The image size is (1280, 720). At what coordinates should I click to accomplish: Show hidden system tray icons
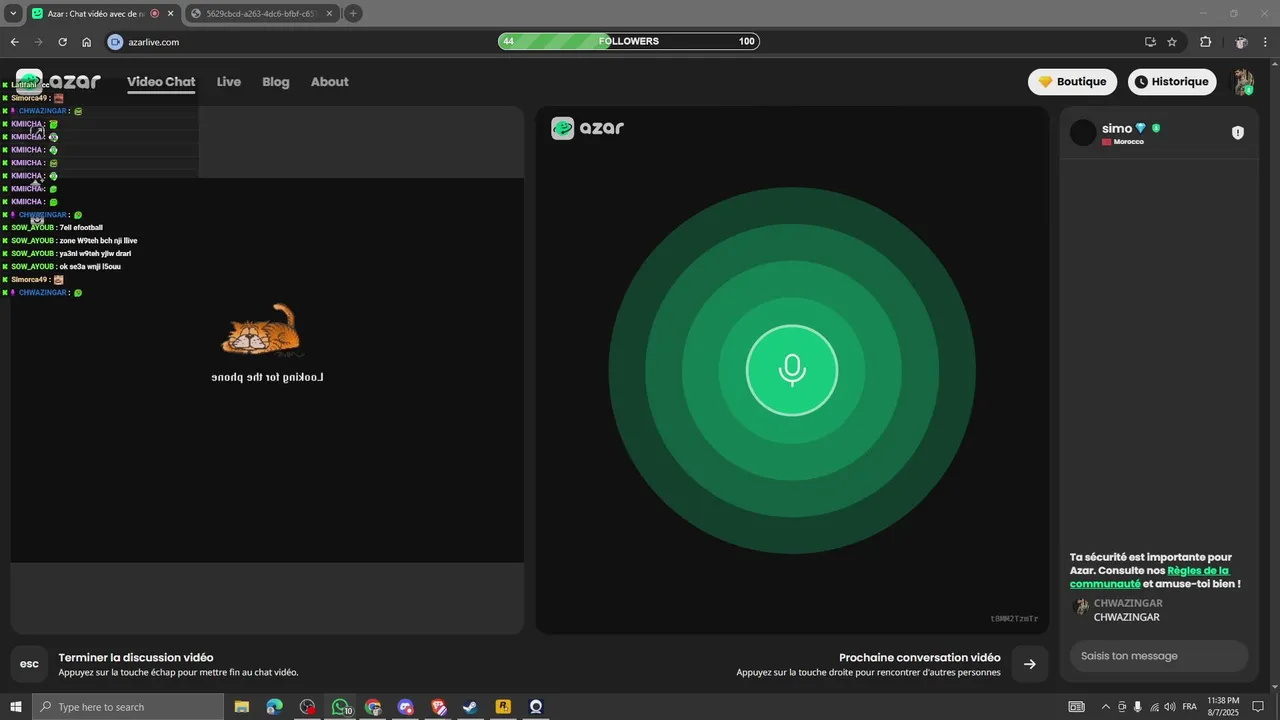1105,707
